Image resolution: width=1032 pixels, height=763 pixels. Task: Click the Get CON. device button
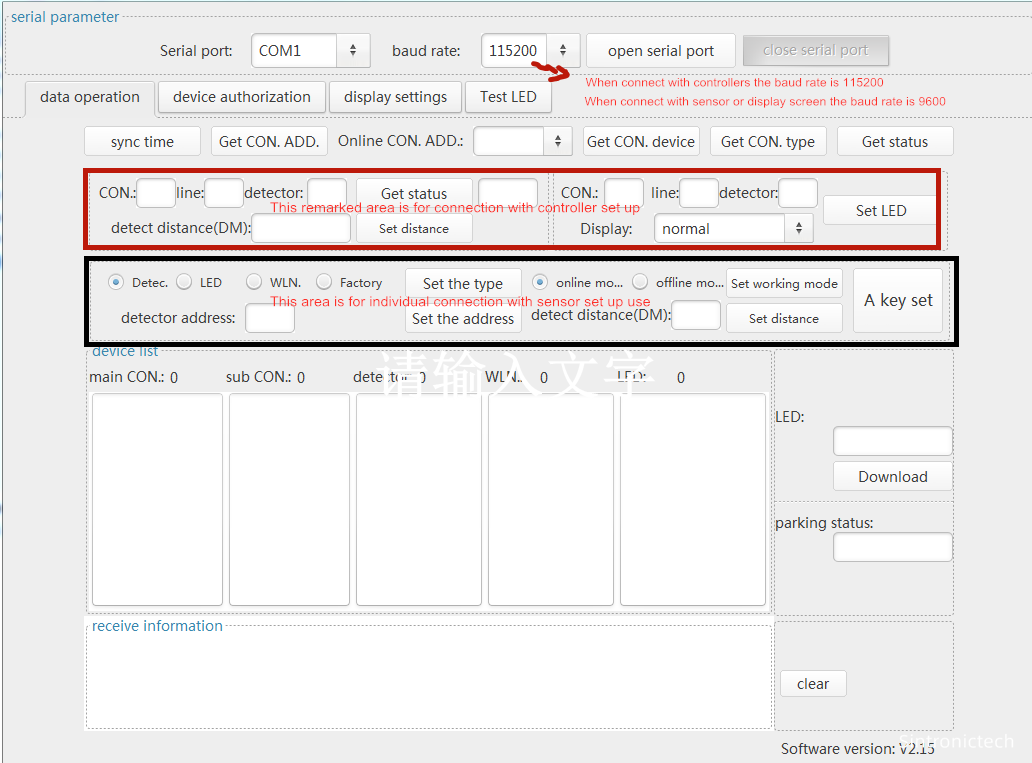point(641,142)
